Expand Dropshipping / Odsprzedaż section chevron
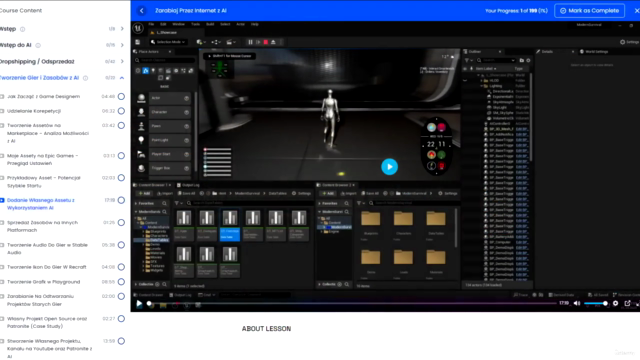 point(122,62)
